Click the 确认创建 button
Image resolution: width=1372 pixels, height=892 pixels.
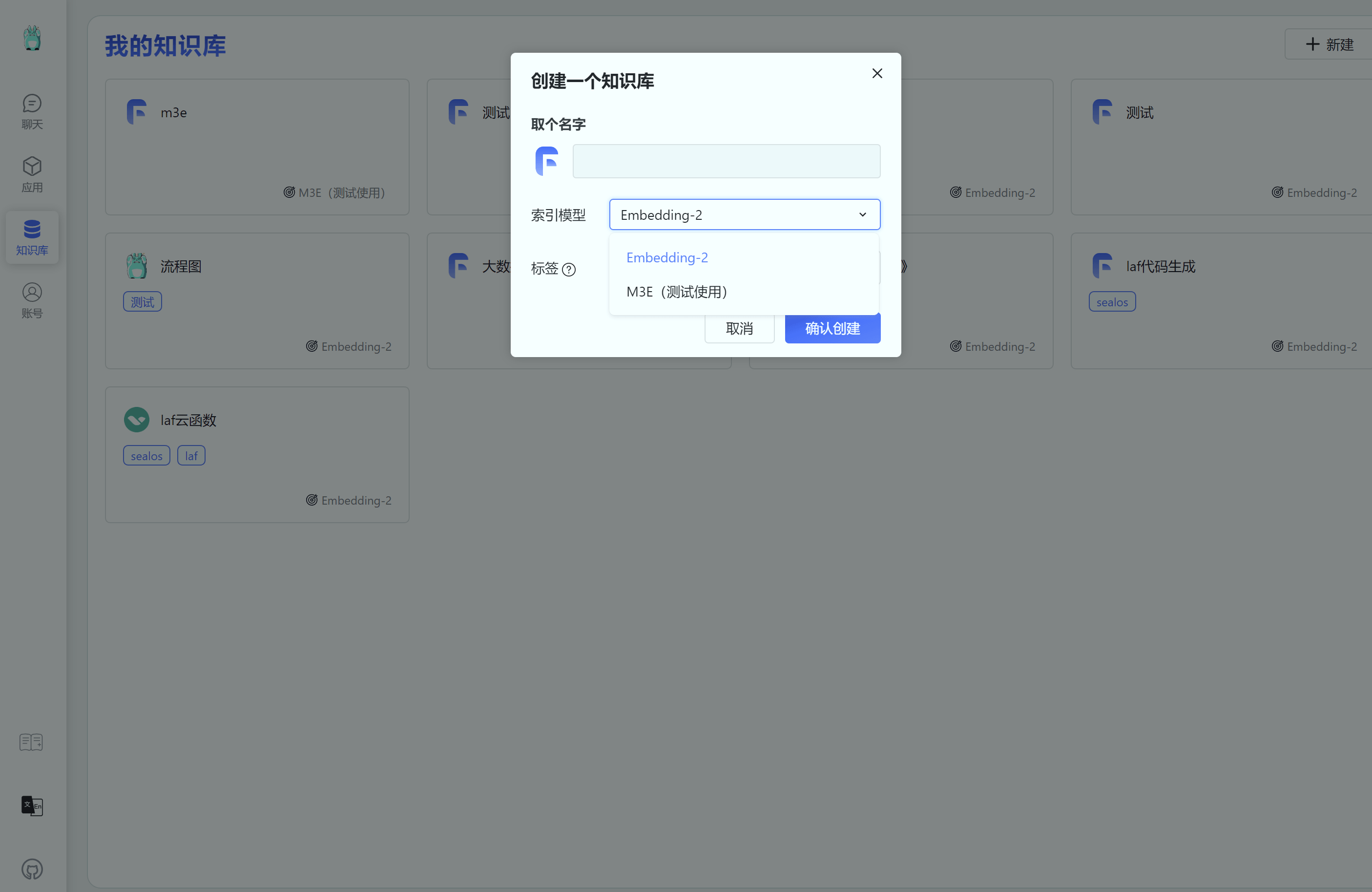coord(832,328)
